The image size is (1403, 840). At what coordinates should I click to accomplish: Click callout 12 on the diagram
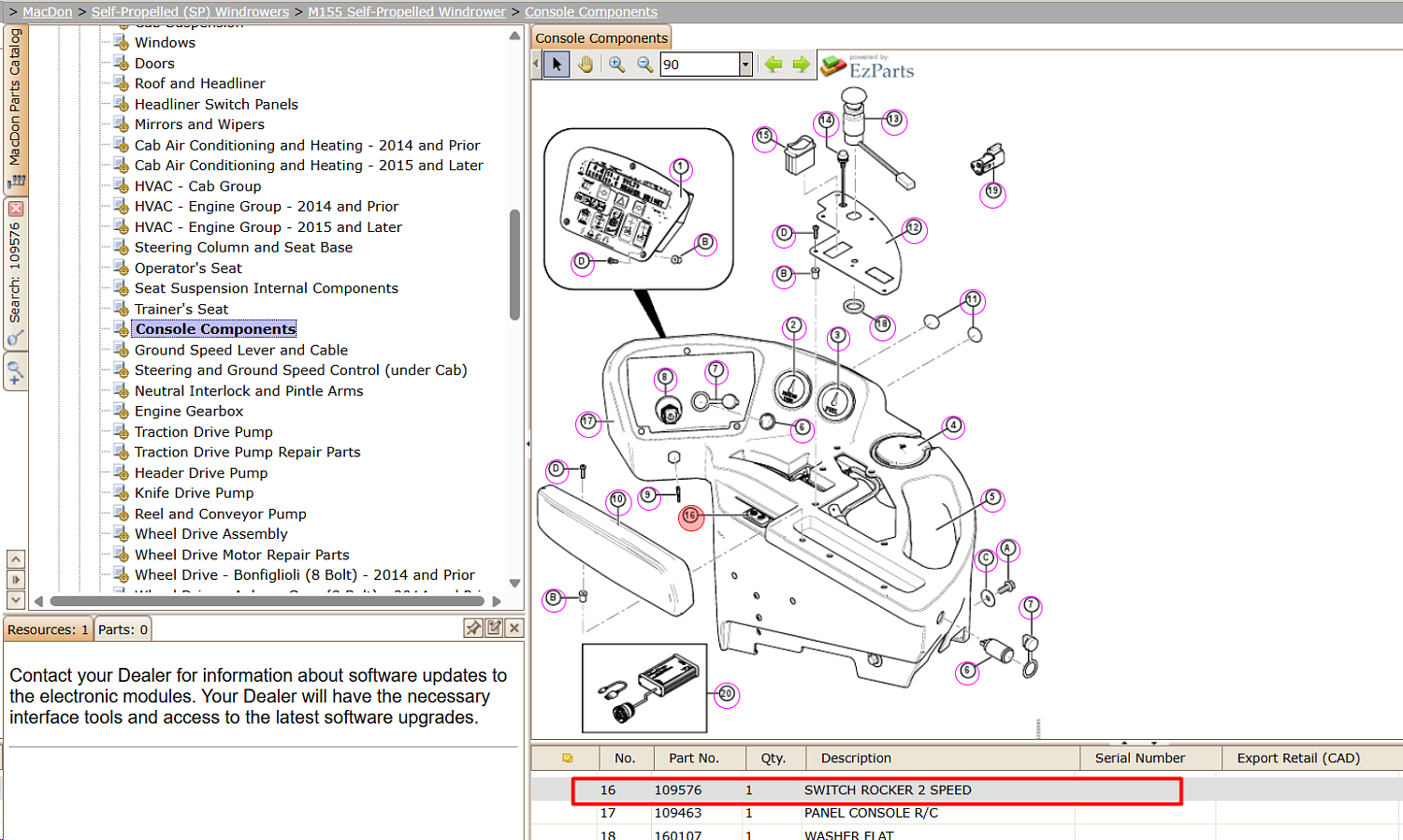point(913,228)
